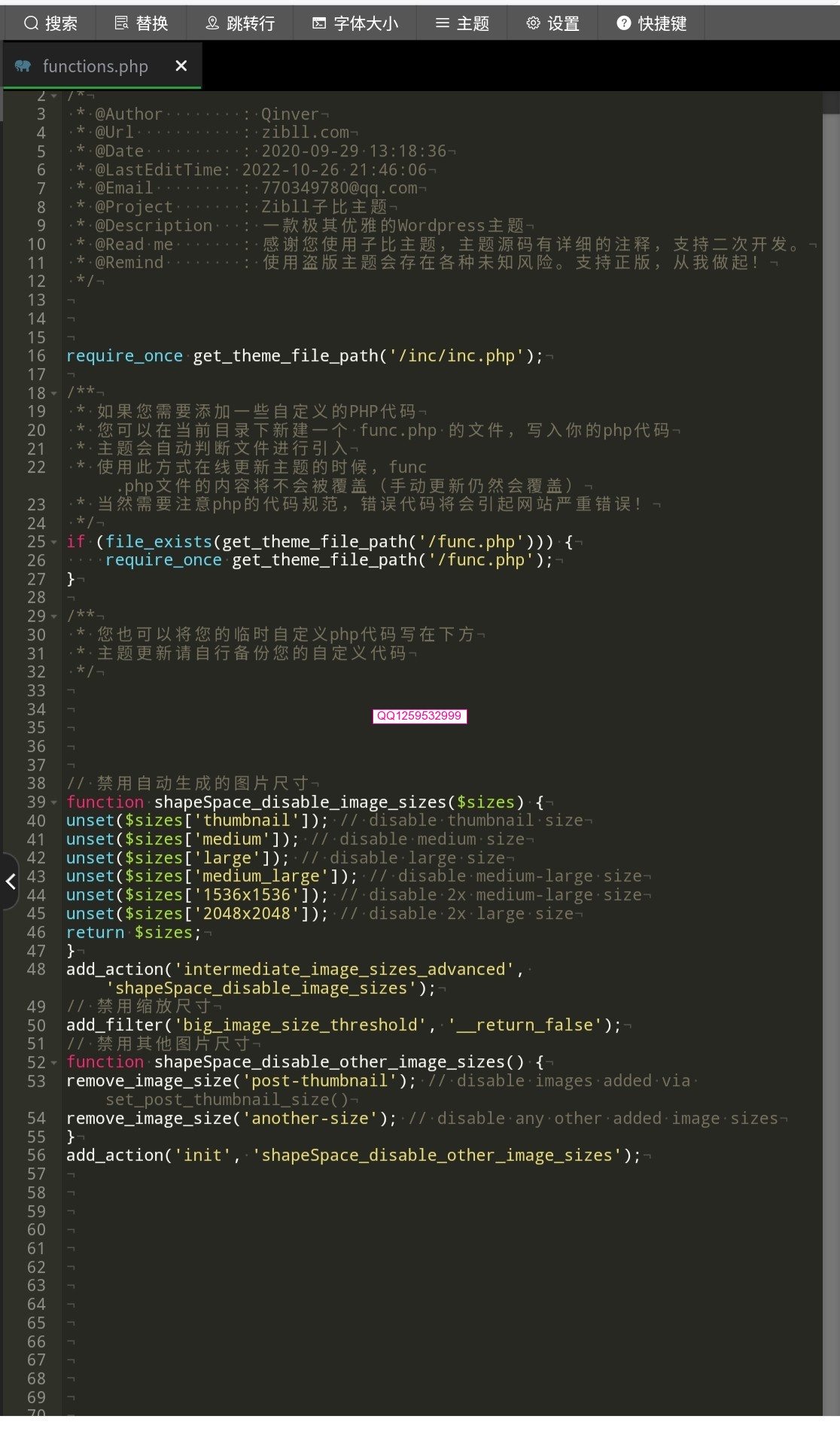This screenshot has height=1434, width=840.
Task: Click 'zibll.com' on line 4
Action: pos(305,132)
